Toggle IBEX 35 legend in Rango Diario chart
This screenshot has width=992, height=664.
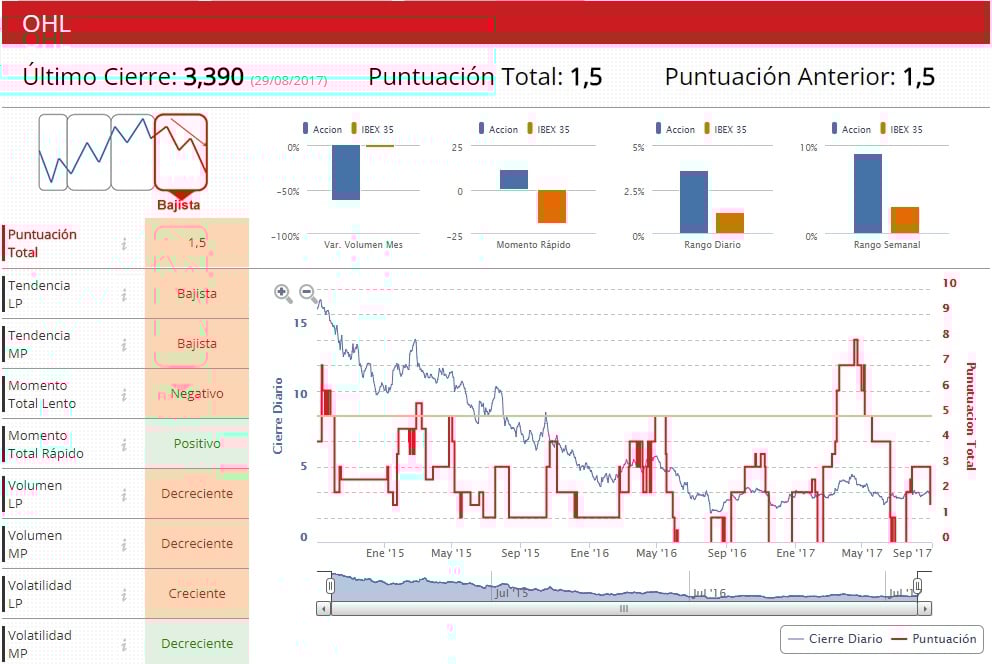(x=725, y=129)
